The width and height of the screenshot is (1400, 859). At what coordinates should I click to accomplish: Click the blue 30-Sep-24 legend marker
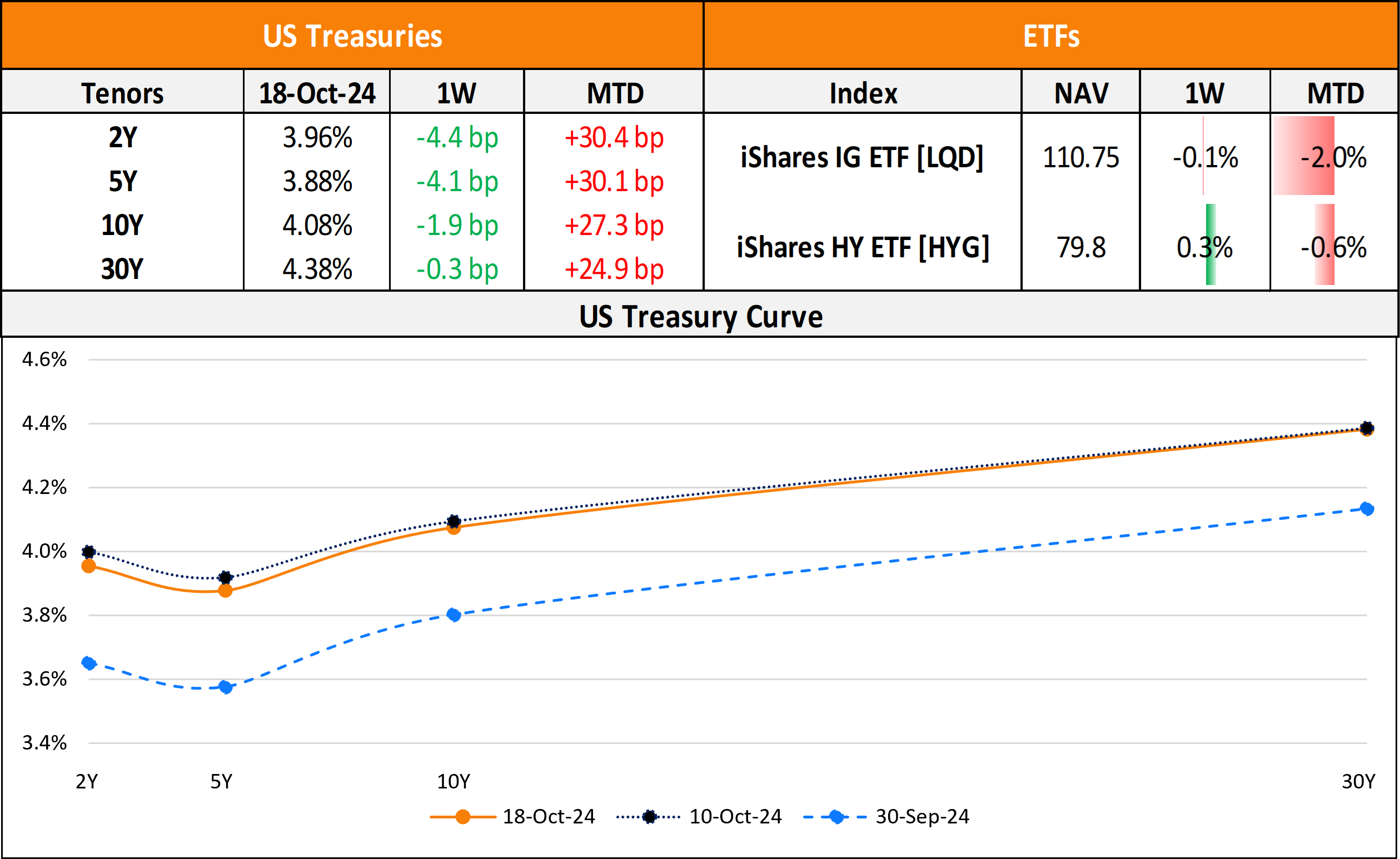tap(836, 817)
